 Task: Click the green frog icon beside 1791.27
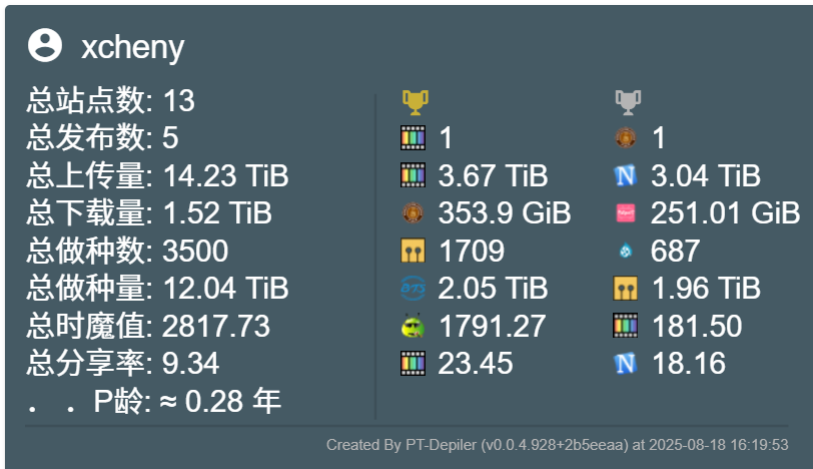point(413,326)
